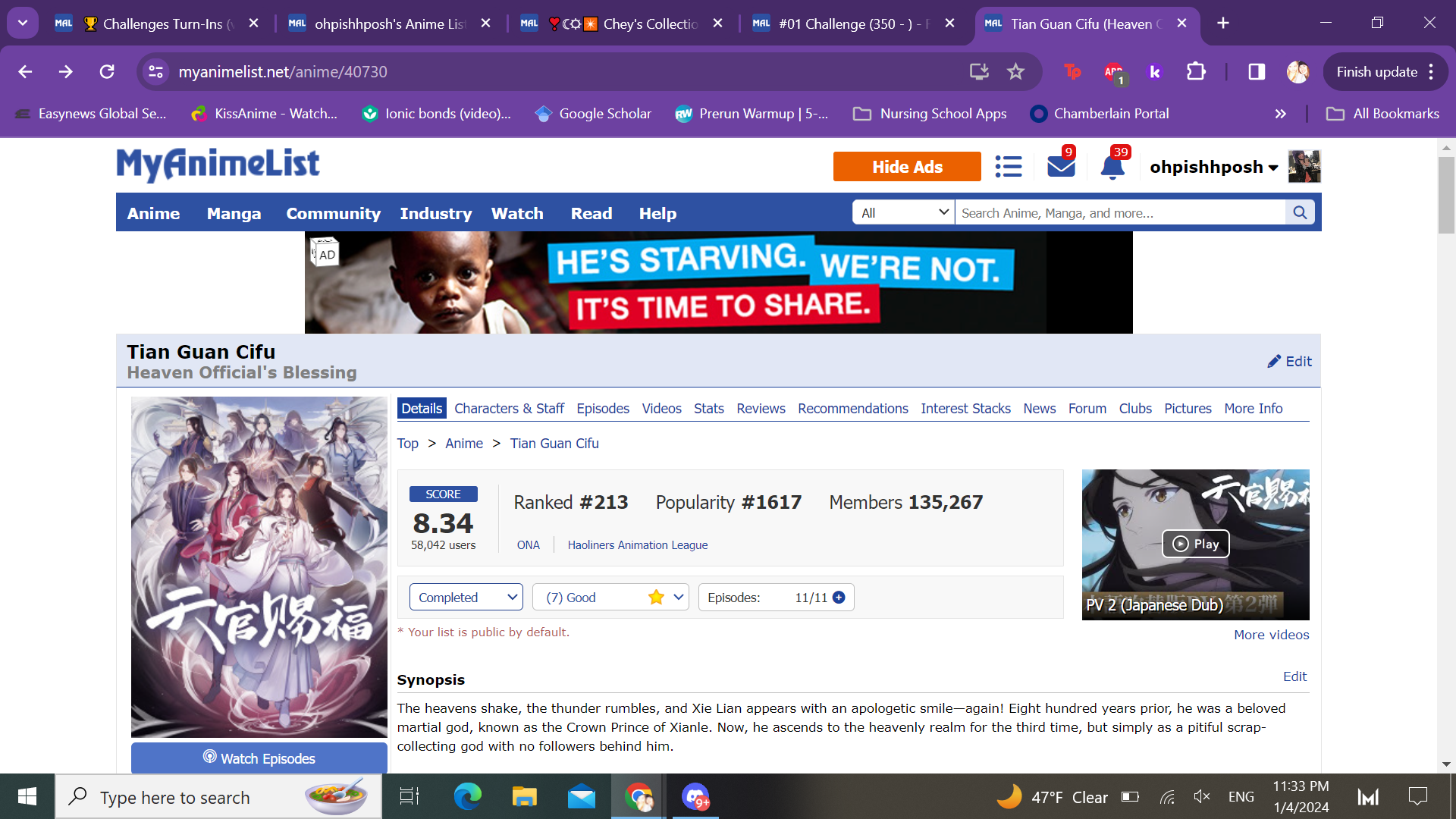
Task: Click the Anime breadcrumb link
Action: [x=464, y=444]
